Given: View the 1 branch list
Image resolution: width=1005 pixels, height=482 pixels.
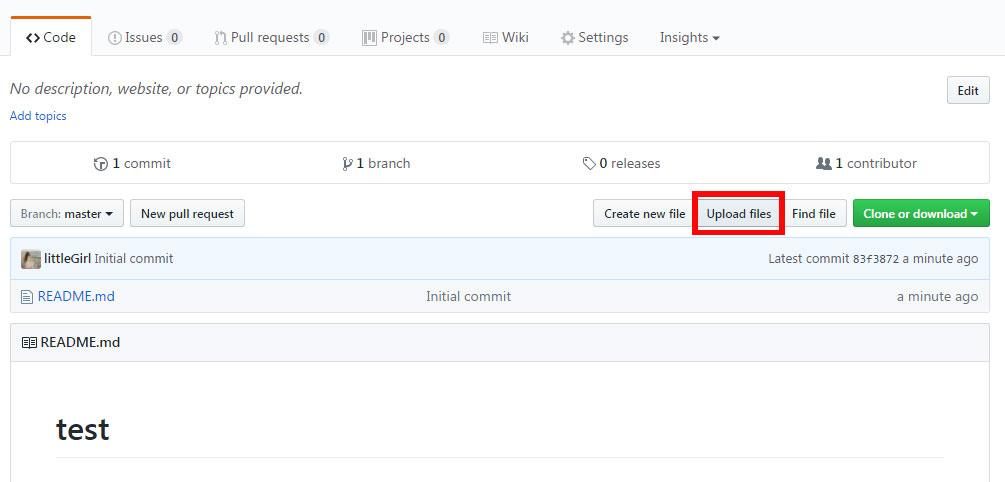Looking at the screenshot, I should (376, 163).
